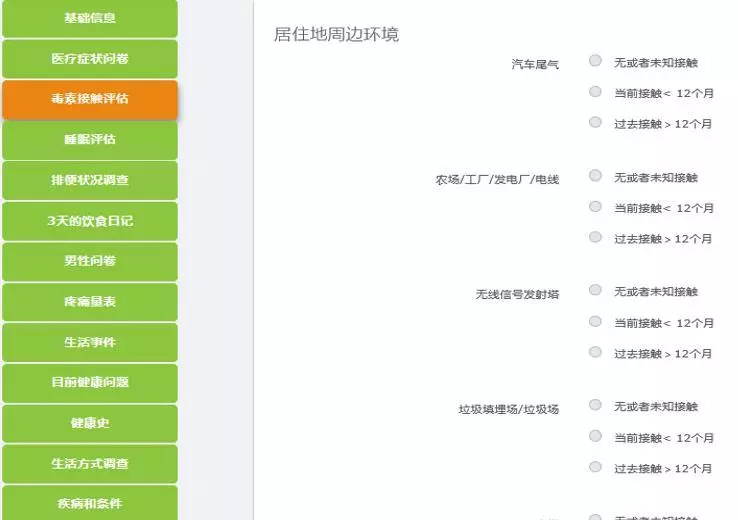Open the 疼痛量表 section
Image resolution: width=738 pixels, height=520 pixels.
[x=89, y=302]
